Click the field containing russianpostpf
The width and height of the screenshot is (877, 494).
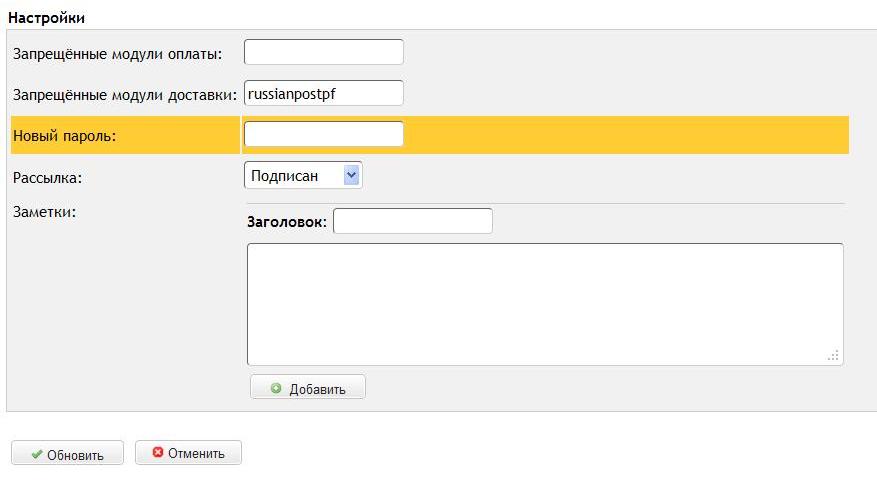323,93
